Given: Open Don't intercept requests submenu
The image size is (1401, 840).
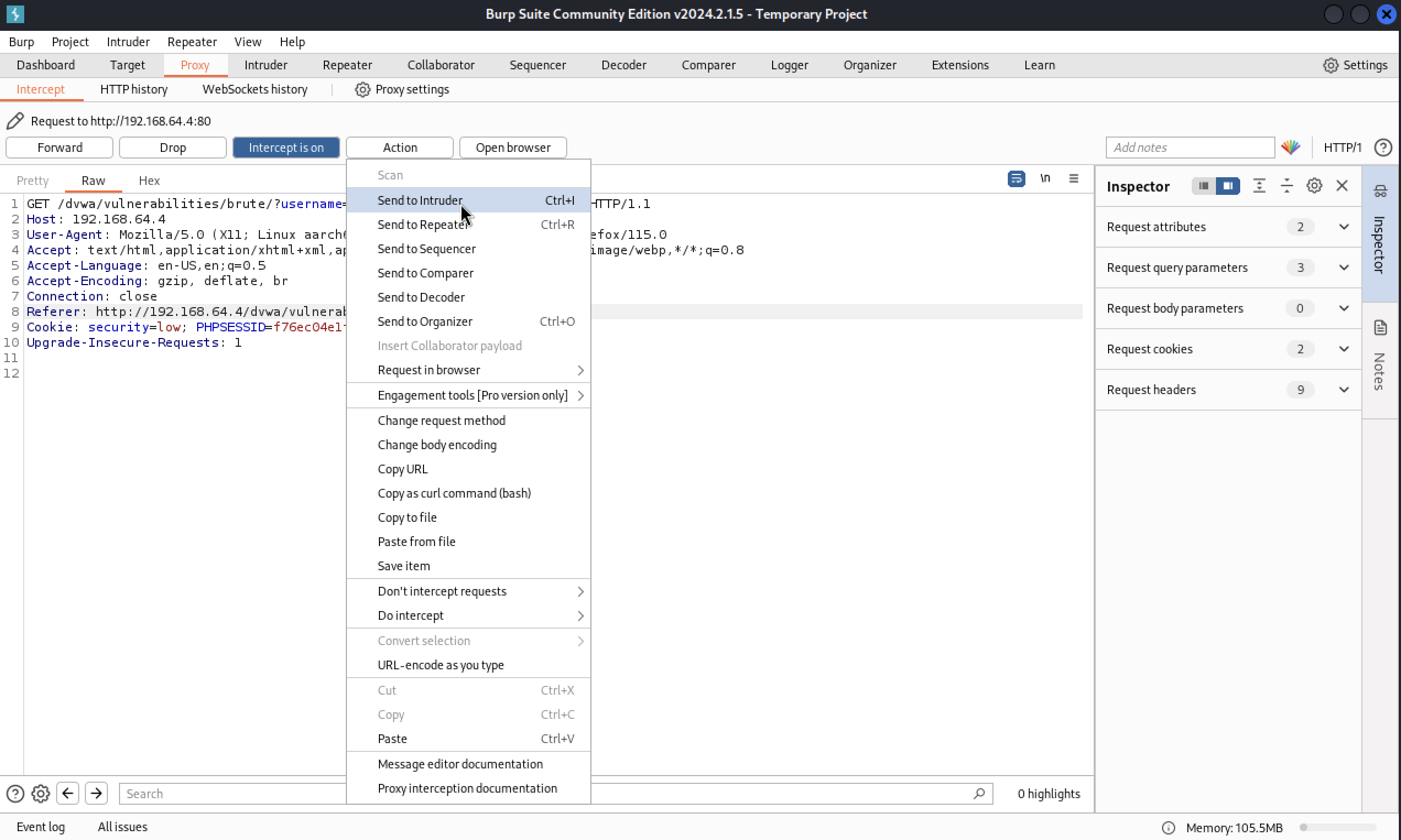Looking at the screenshot, I should pos(468,592).
